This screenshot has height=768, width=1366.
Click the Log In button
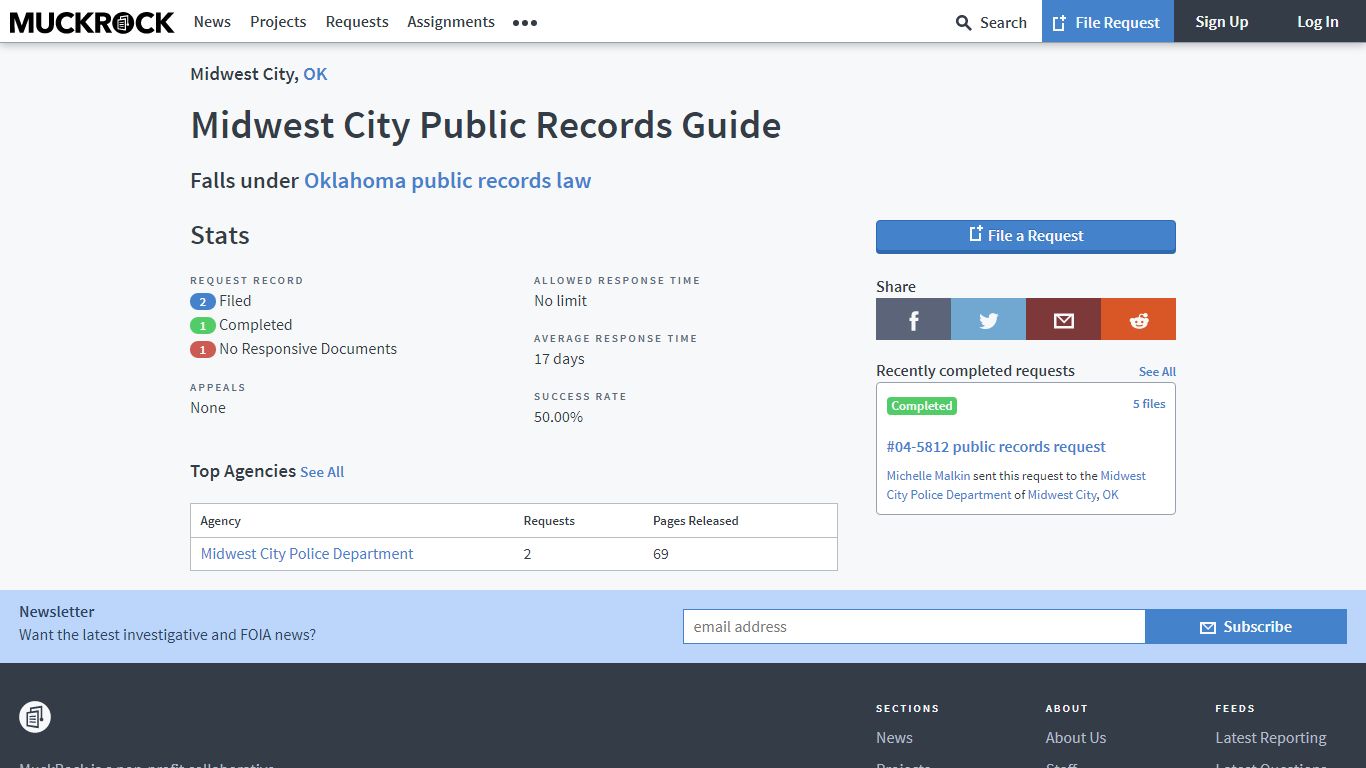click(x=1318, y=22)
